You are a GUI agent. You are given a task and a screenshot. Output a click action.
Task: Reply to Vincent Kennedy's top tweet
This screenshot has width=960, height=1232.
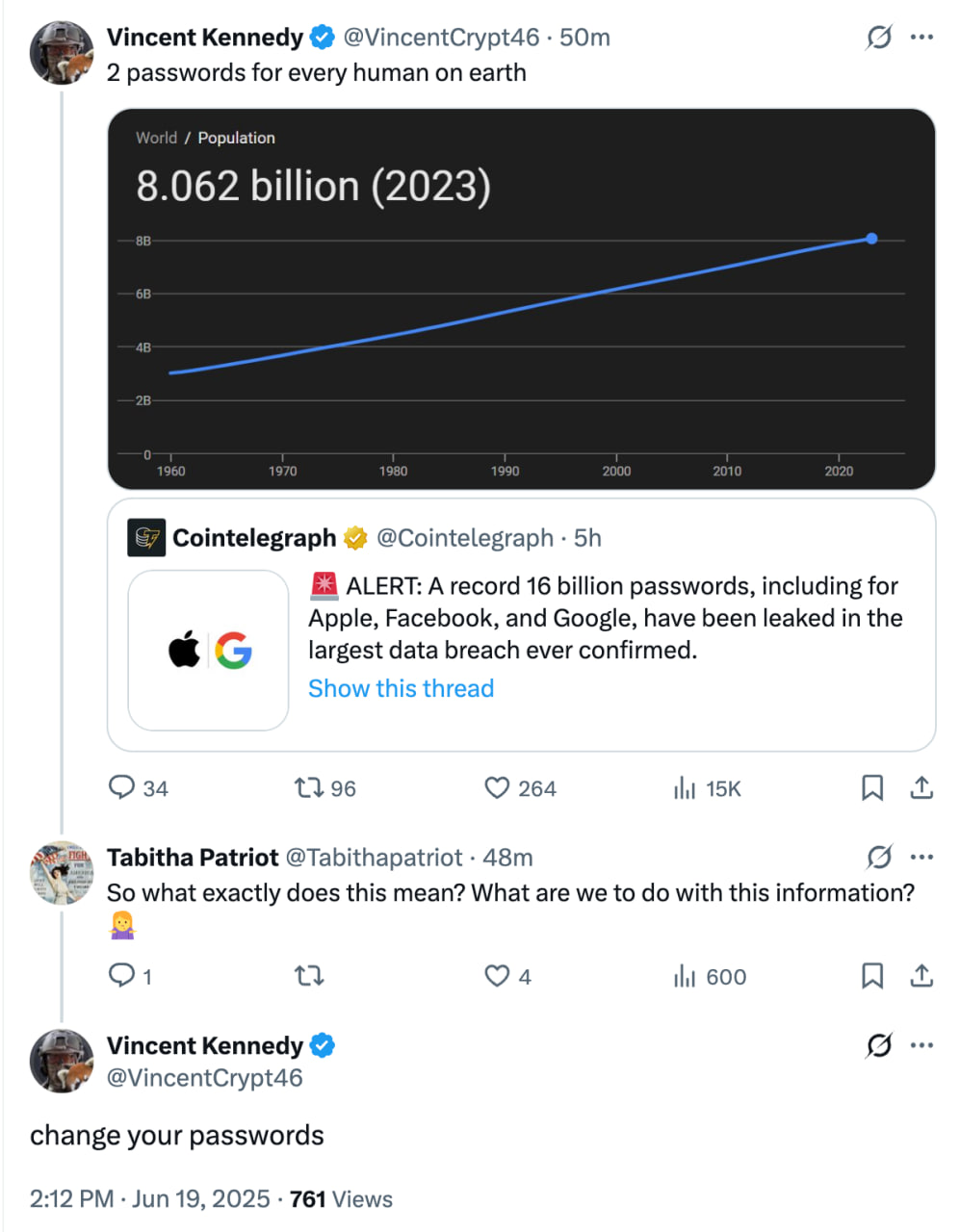[122, 788]
